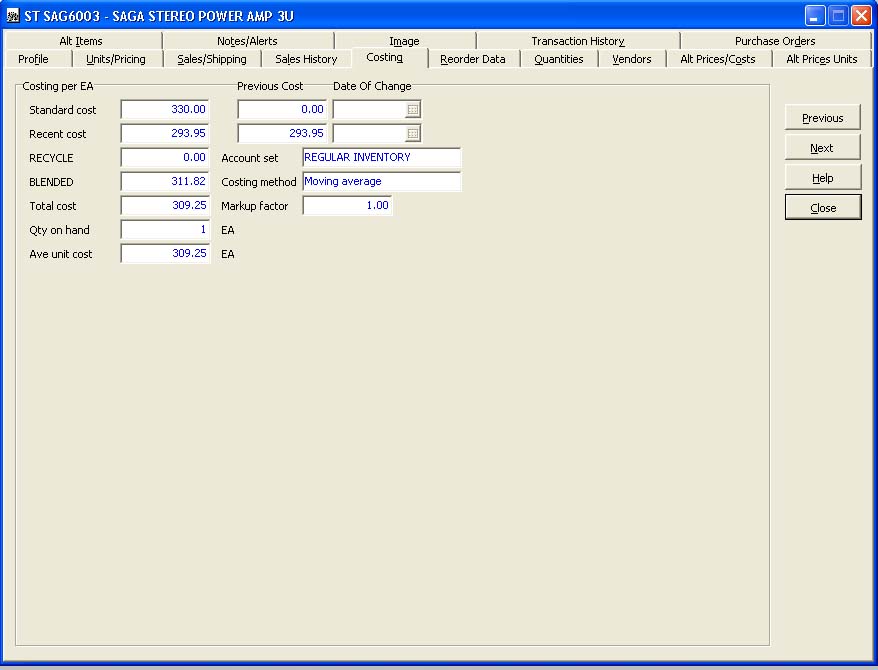Viewport: 878px width, 670px height.
Task: Open the Units/Pricing tab
Action: (116, 59)
